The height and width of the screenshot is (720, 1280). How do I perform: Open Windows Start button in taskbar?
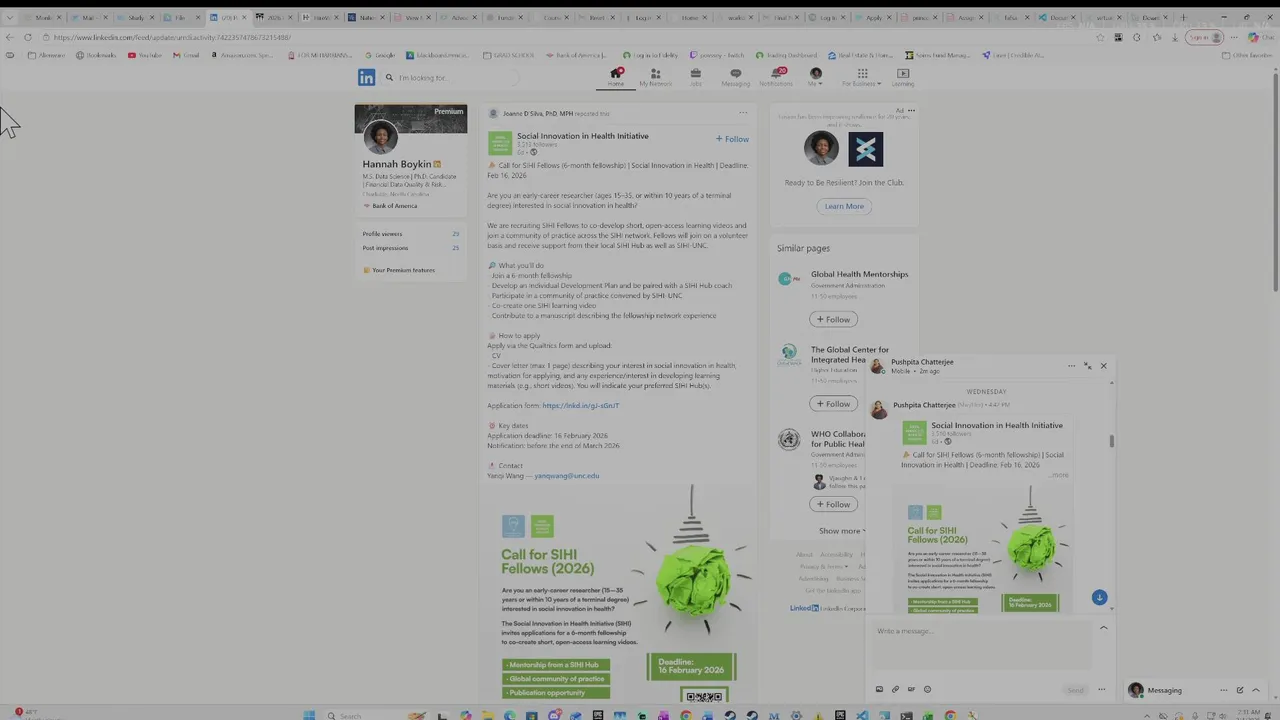click(309, 715)
